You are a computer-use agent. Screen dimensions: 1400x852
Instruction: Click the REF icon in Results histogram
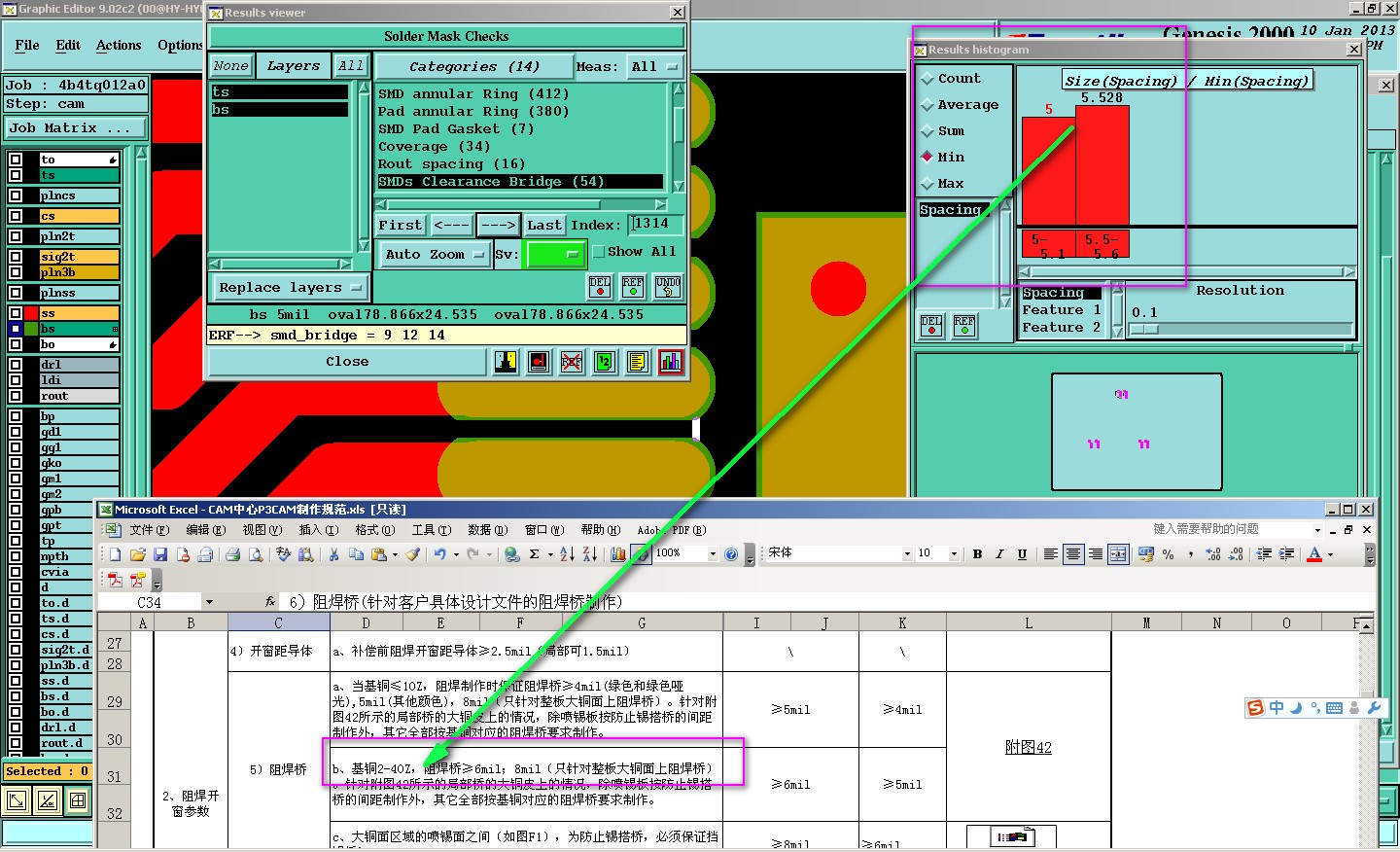(x=964, y=325)
